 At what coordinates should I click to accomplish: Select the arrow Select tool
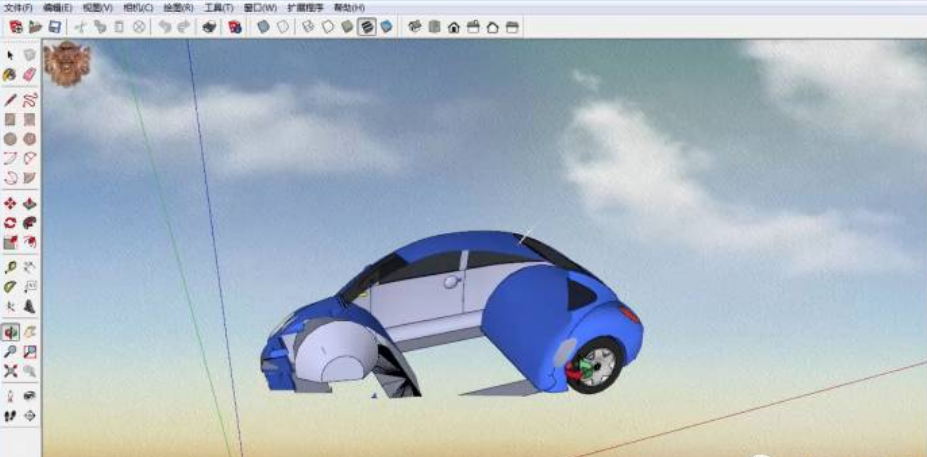pyautogui.click(x=10, y=56)
